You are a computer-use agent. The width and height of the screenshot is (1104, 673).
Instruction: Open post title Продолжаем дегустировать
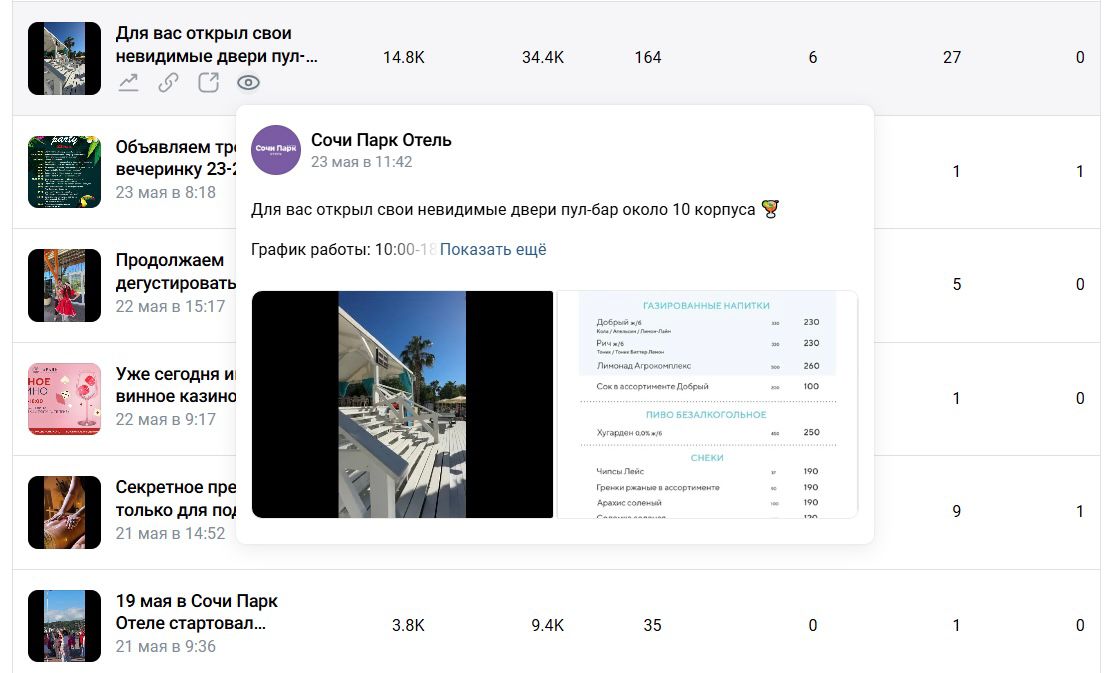click(176, 272)
